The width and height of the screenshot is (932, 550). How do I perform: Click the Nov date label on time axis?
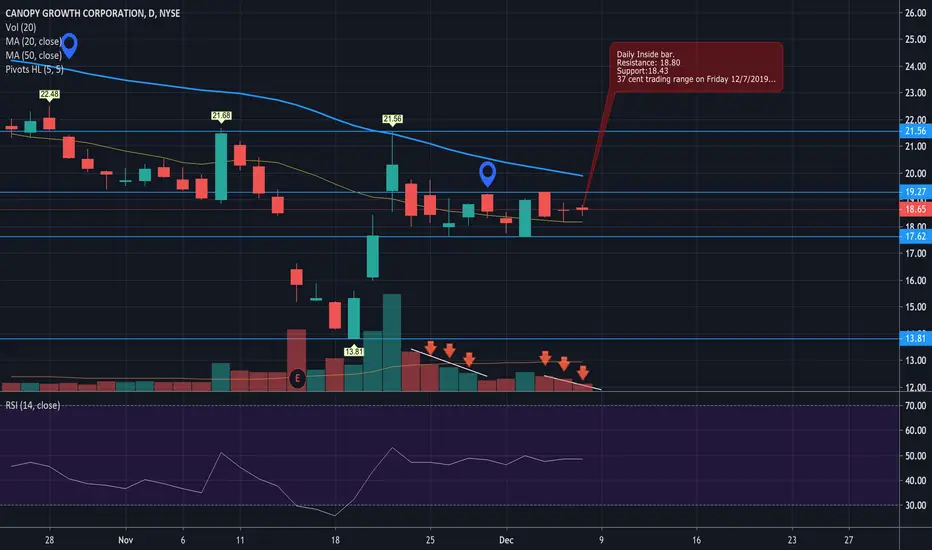click(125, 540)
